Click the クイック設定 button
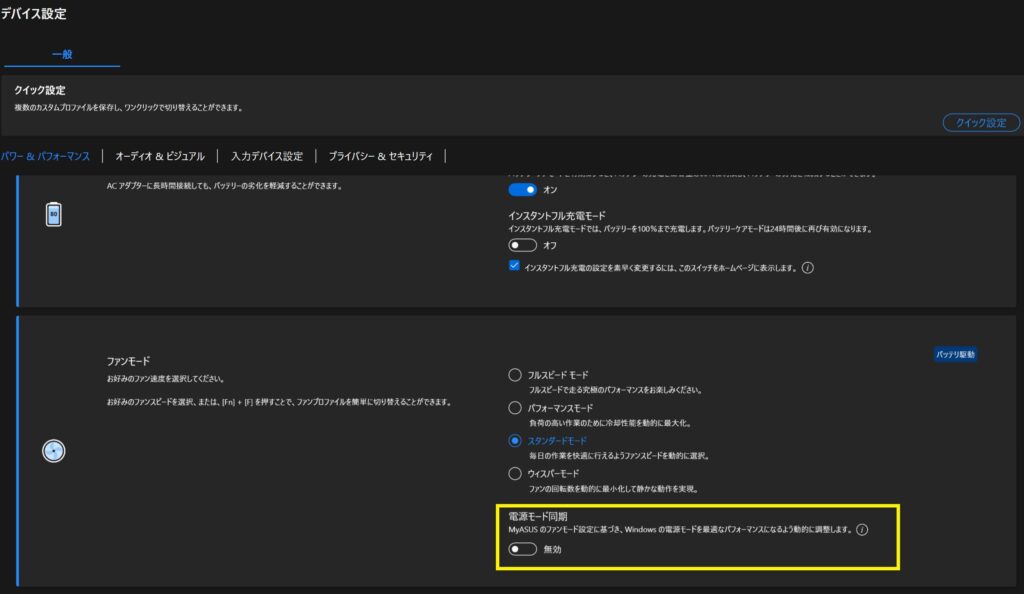The height and width of the screenshot is (594, 1024). pyautogui.click(x=982, y=121)
